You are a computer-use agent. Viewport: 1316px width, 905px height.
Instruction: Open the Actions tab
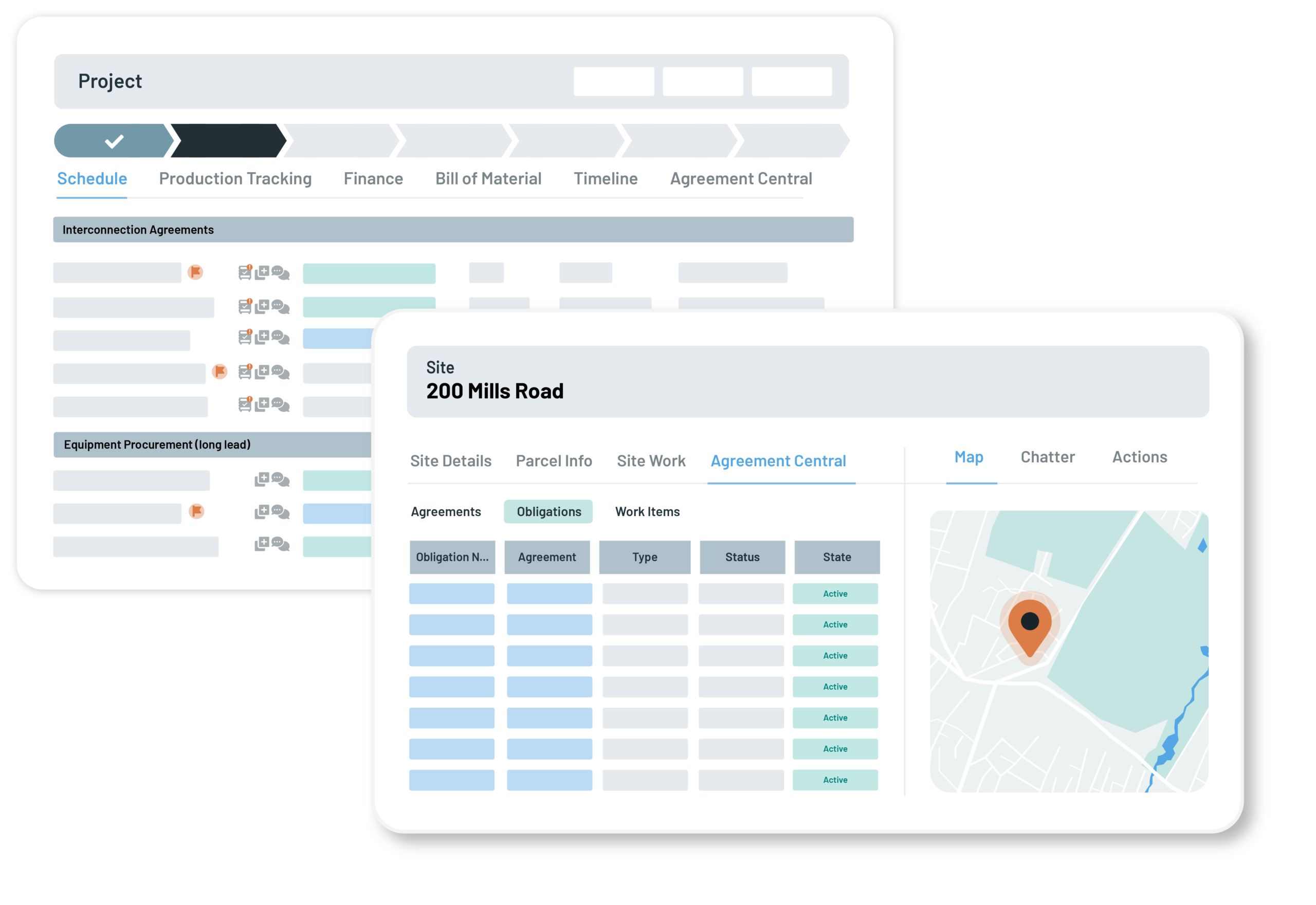[1141, 457]
